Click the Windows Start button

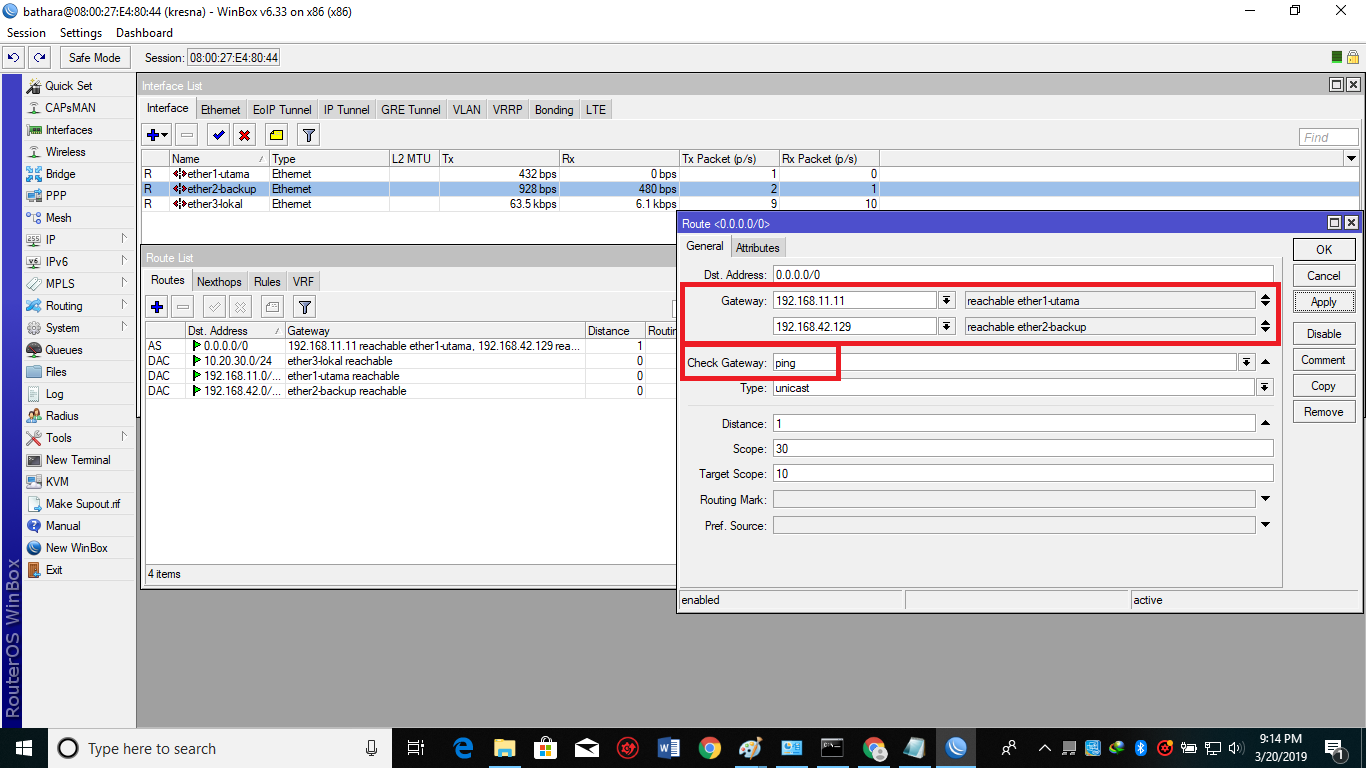(x=23, y=748)
